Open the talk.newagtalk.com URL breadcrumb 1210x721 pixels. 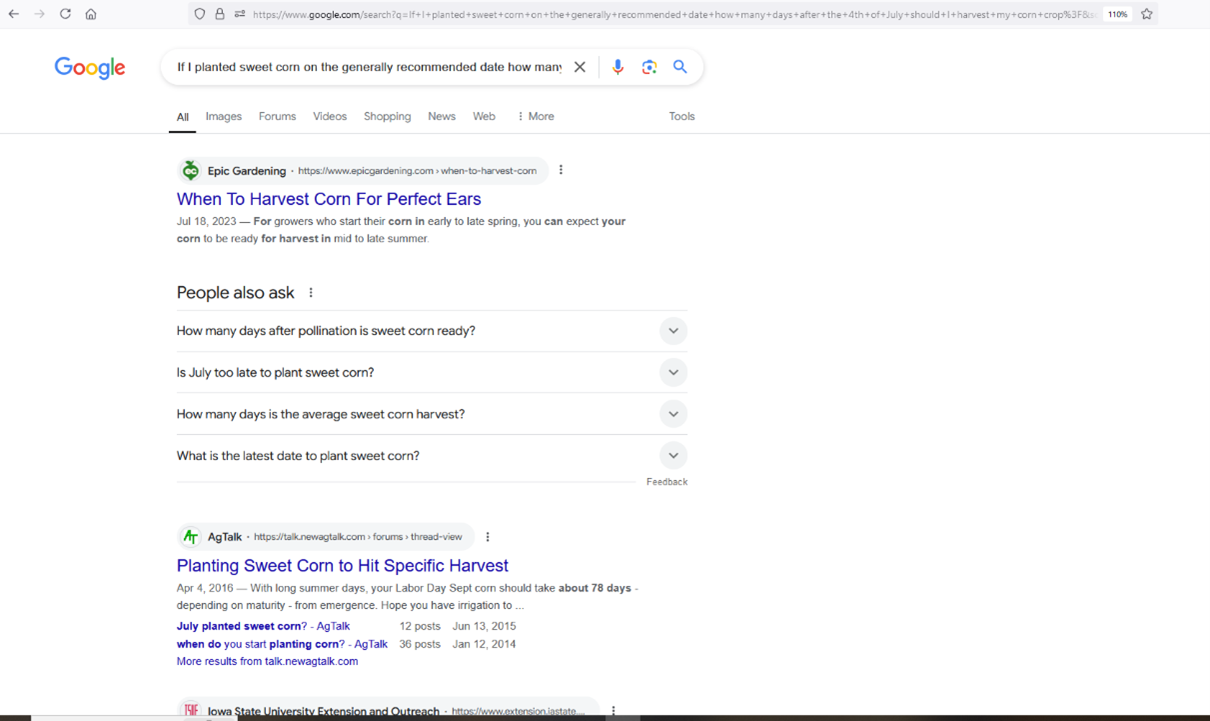(x=358, y=537)
